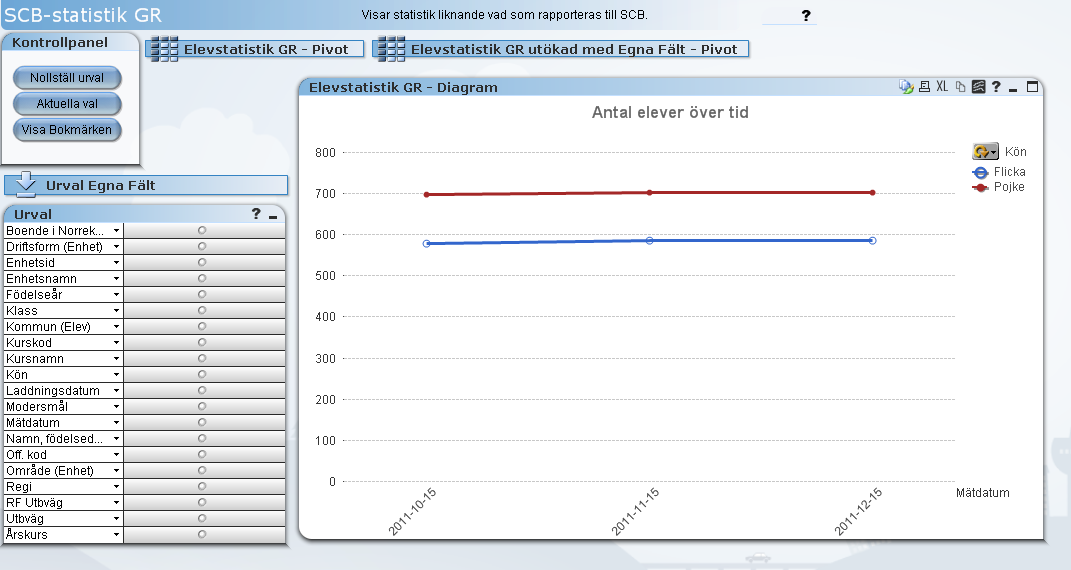Open the Kurskod dropdown

pos(116,343)
